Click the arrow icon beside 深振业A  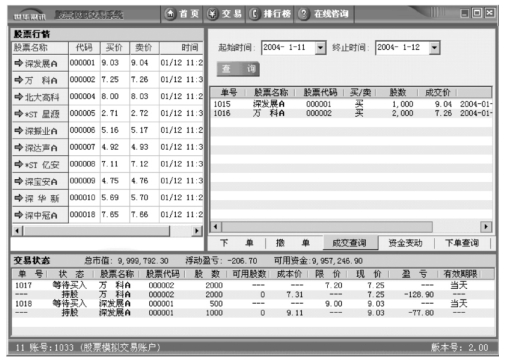[19, 130]
